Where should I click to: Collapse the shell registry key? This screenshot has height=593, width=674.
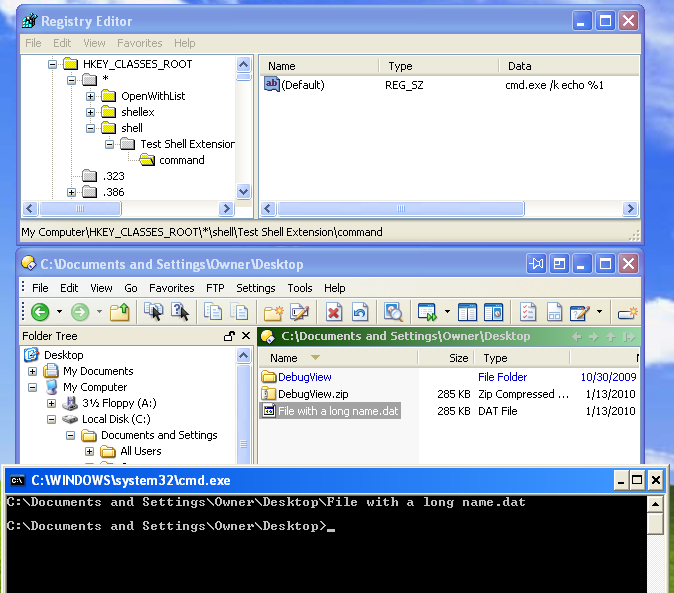pos(90,128)
